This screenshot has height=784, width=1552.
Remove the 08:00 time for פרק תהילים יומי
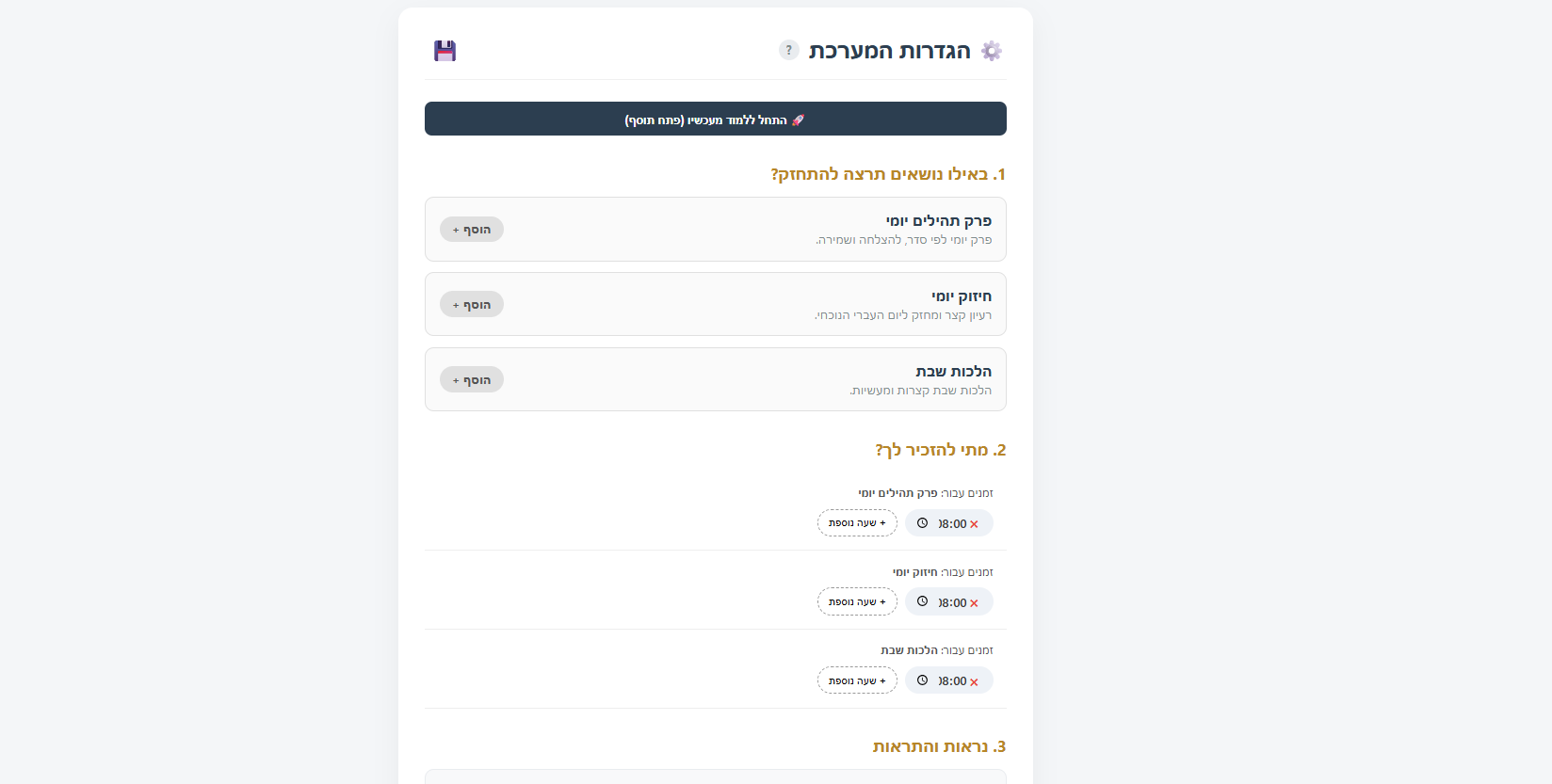[976, 523]
